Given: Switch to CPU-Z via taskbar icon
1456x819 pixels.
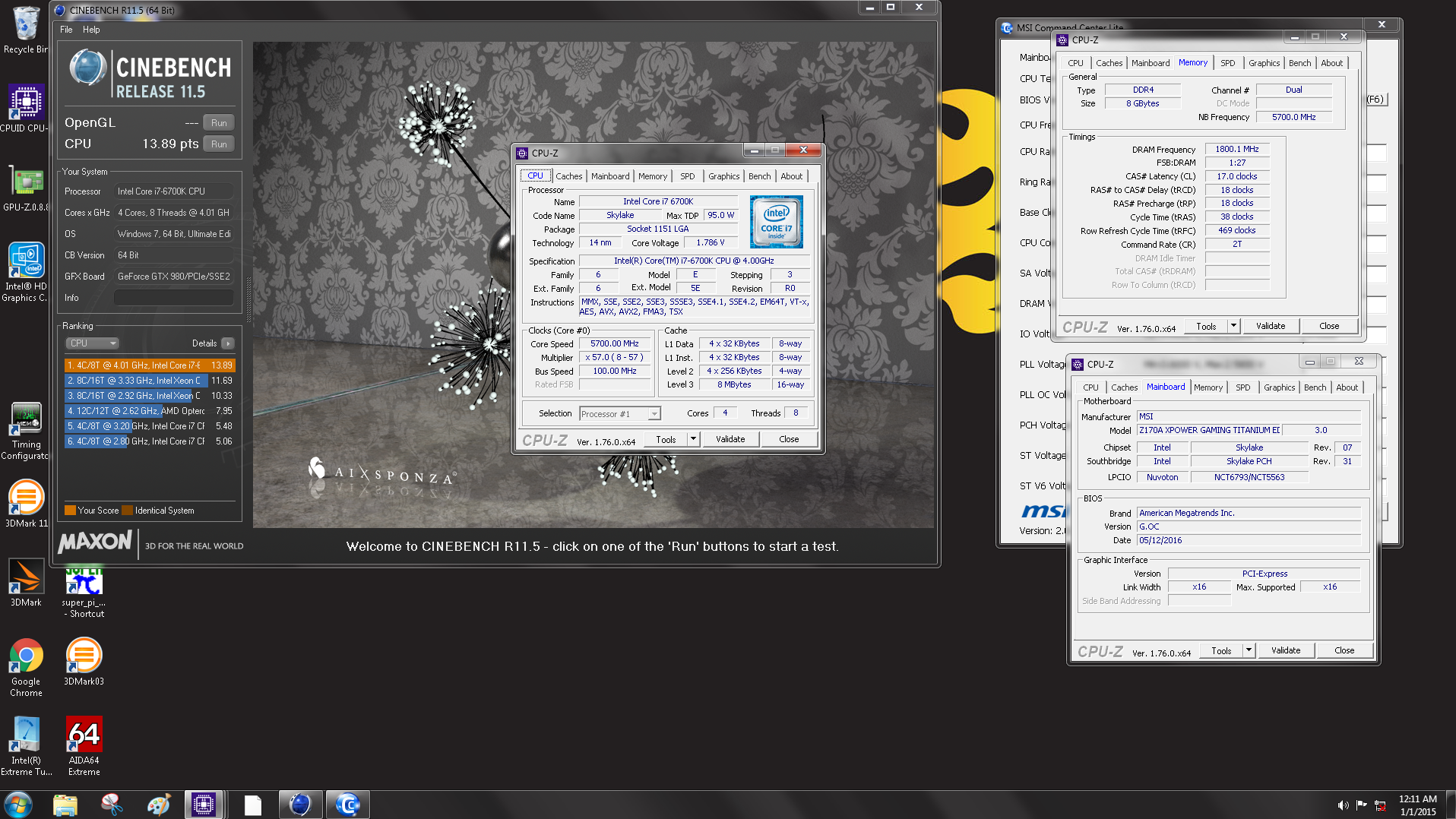Looking at the screenshot, I should tap(204, 805).
